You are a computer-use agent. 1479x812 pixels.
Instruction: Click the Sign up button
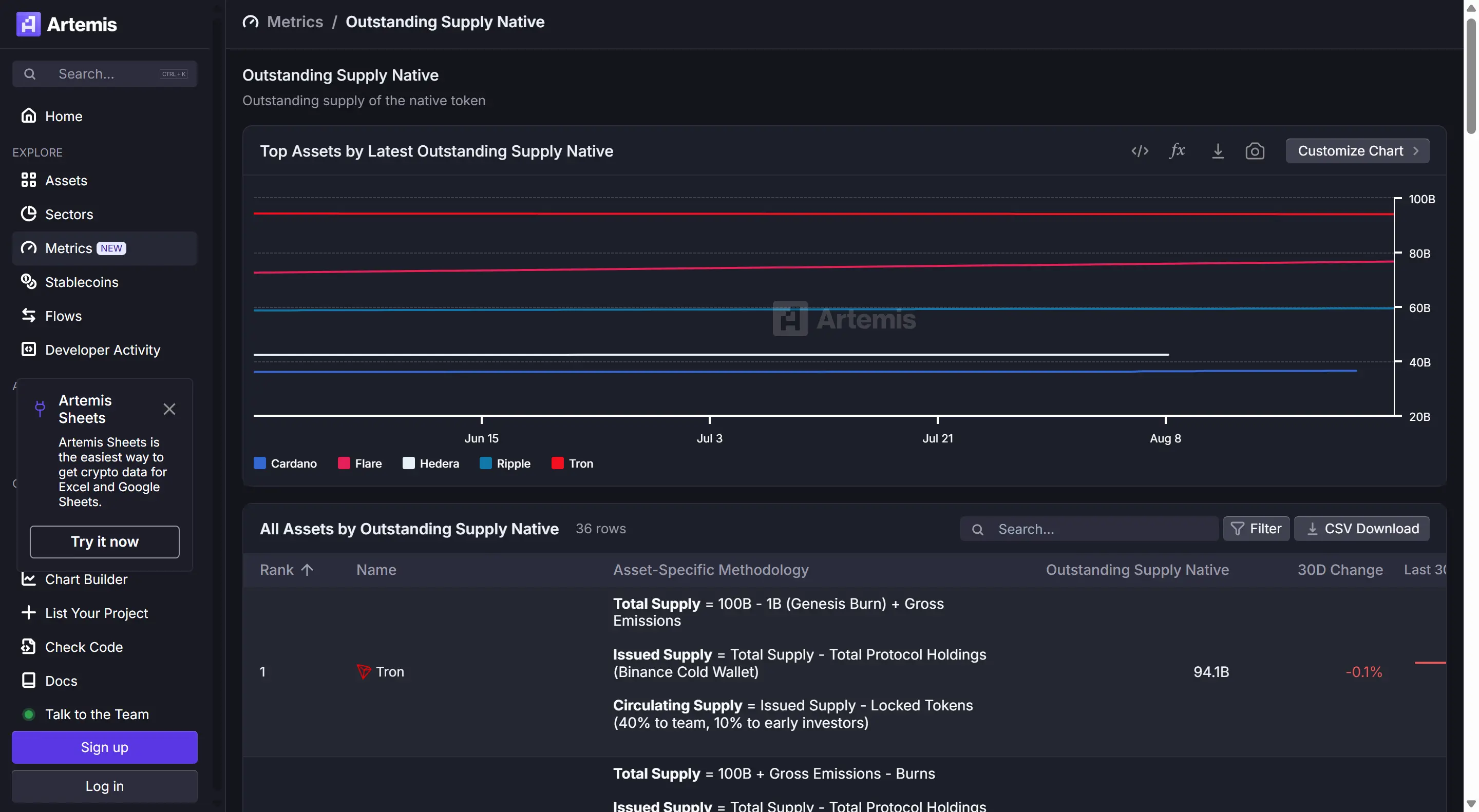pyautogui.click(x=104, y=747)
